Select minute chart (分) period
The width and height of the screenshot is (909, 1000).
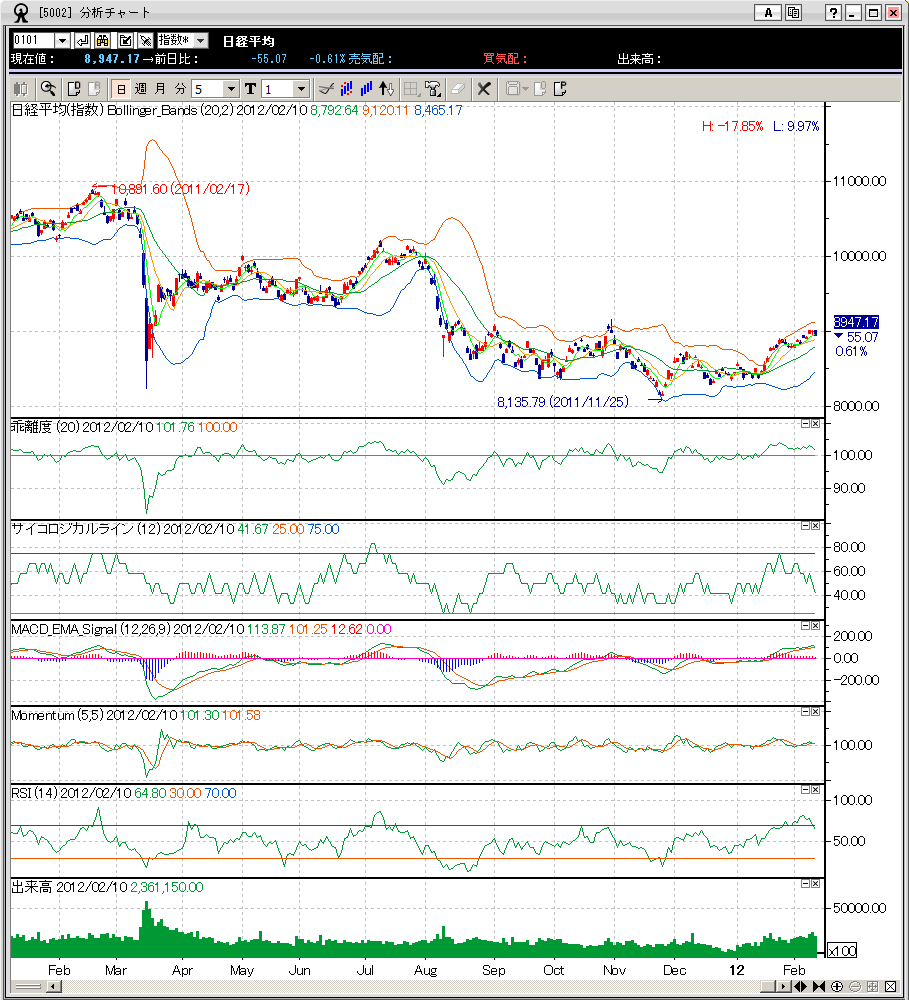tap(180, 88)
